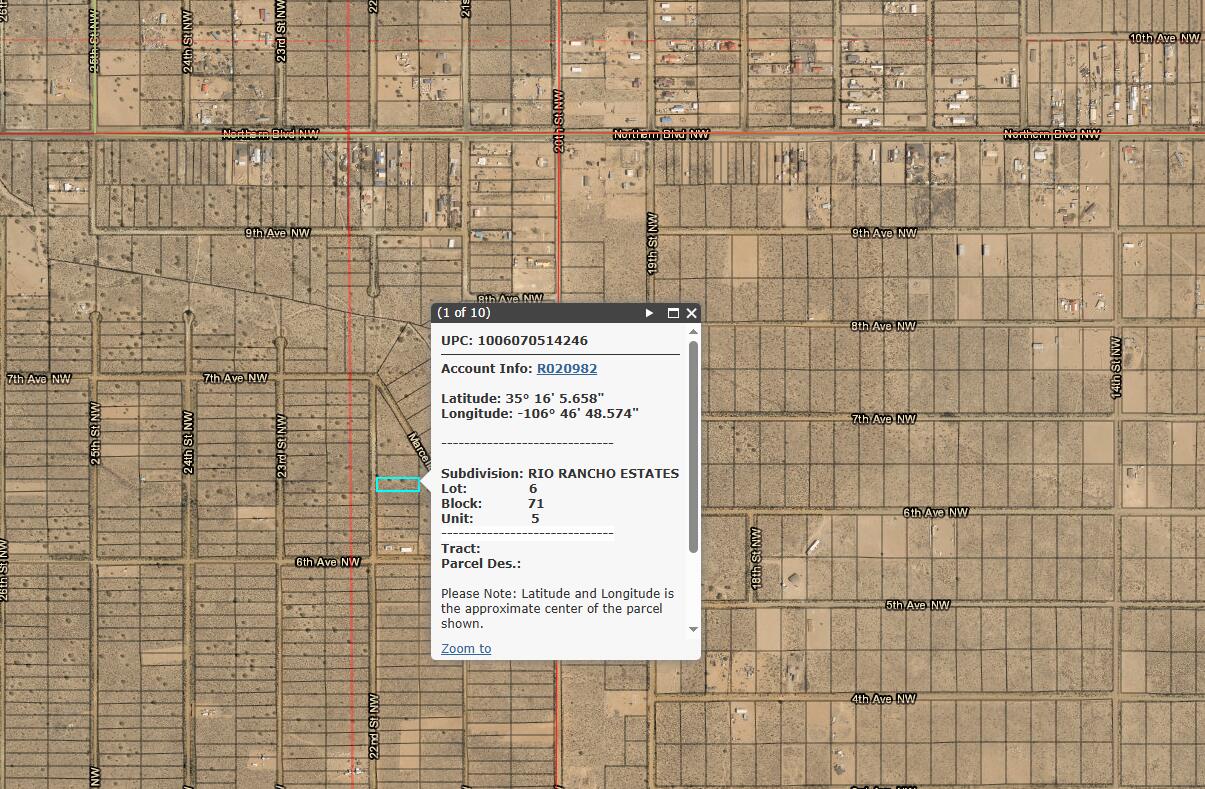Close the parcel info popup
The width and height of the screenshot is (1205, 789).
(690, 313)
